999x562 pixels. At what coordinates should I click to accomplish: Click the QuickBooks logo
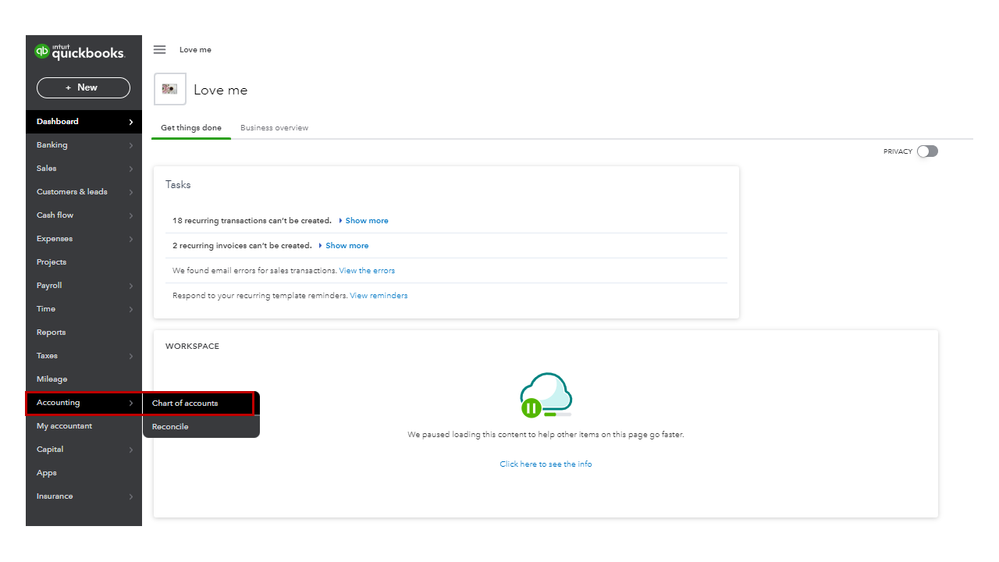[80, 52]
